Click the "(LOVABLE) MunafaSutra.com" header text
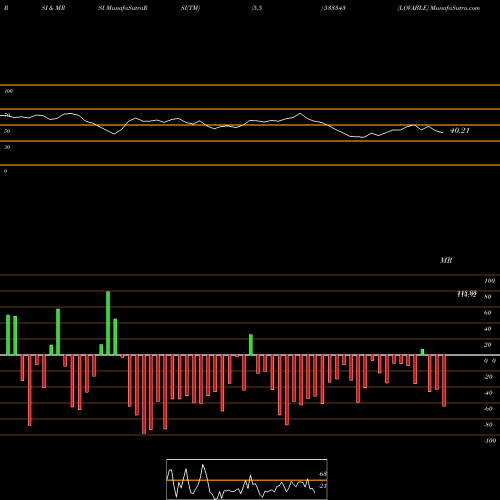The width and height of the screenshot is (500, 500). click(x=439, y=8)
